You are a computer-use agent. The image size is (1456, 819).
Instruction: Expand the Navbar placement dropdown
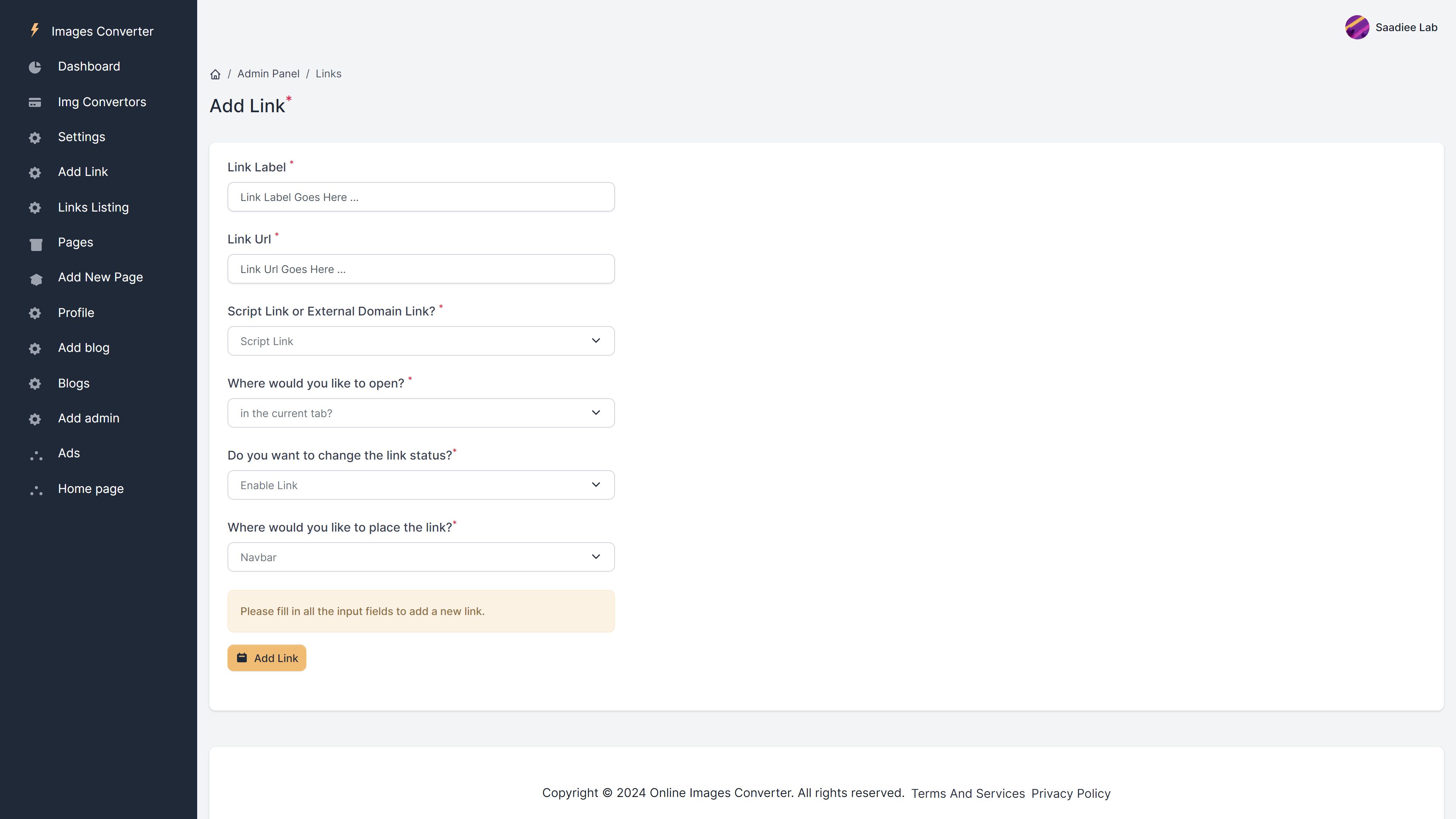[x=420, y=557]
